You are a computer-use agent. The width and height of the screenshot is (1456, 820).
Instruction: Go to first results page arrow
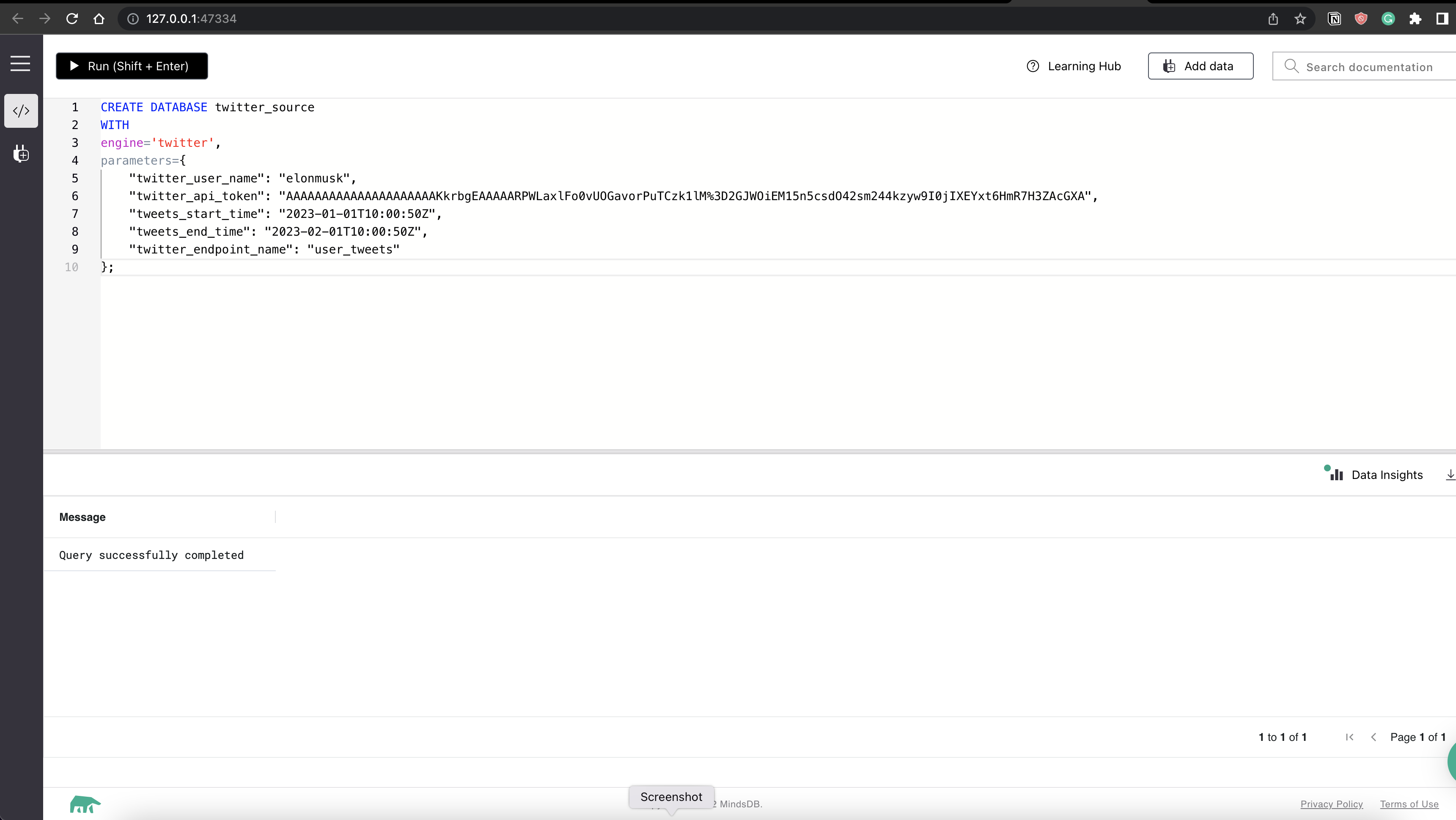(1349, 737)
